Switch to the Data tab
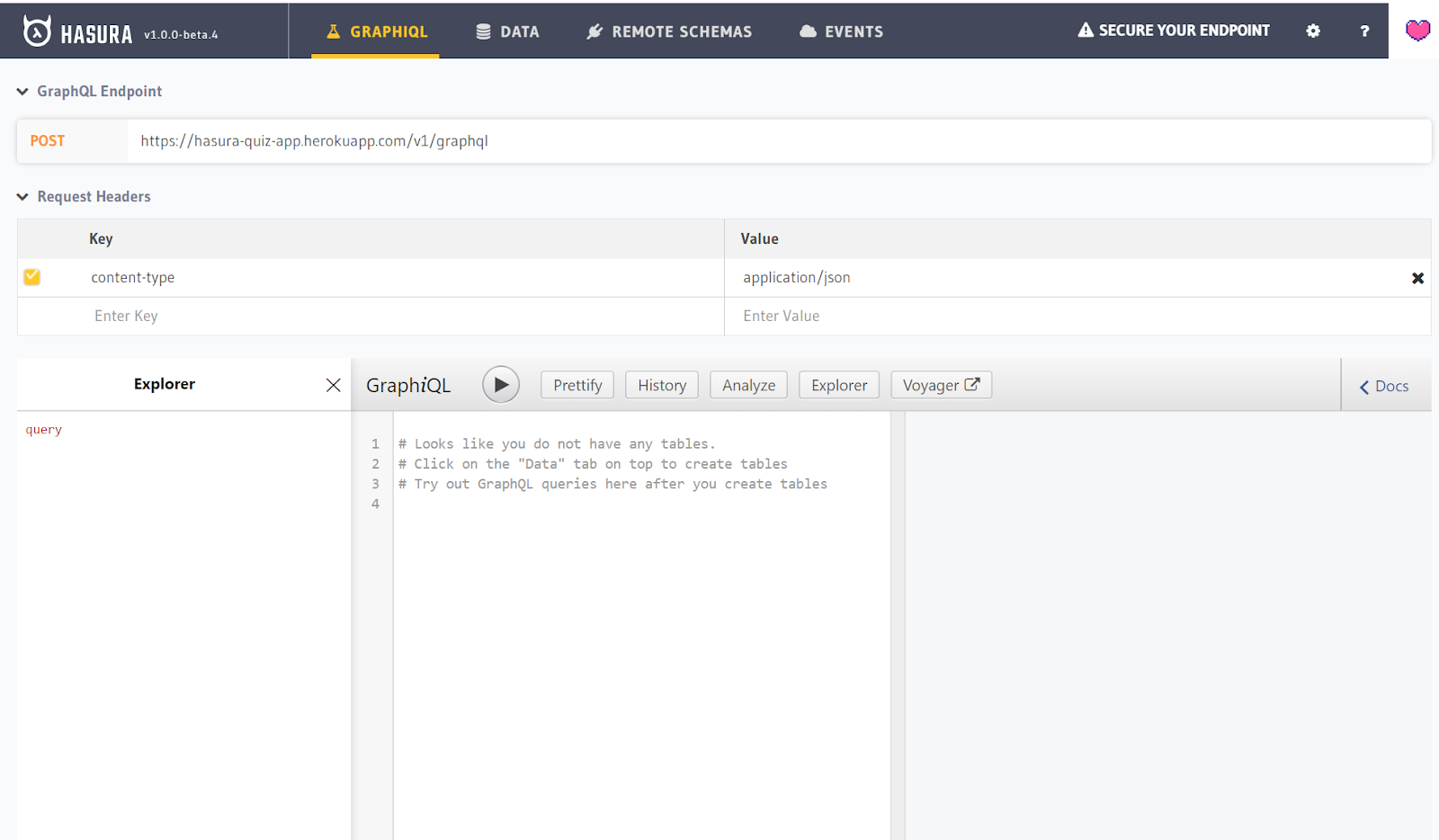The height and width of the screenshot is (840, 1439). coord(507,31)
